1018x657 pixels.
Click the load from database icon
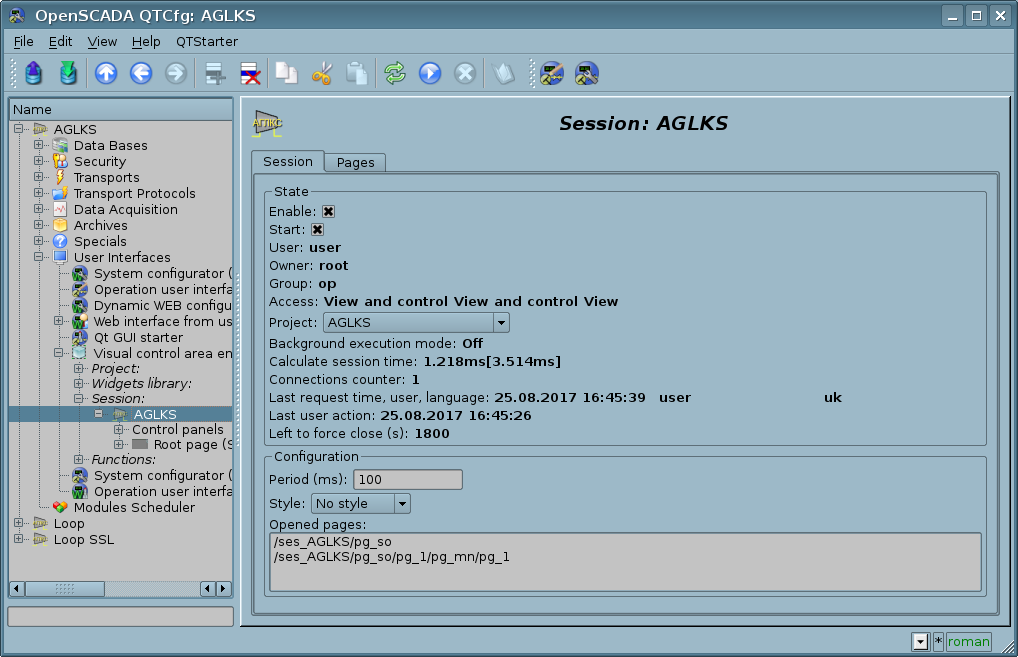pos(34,73)
